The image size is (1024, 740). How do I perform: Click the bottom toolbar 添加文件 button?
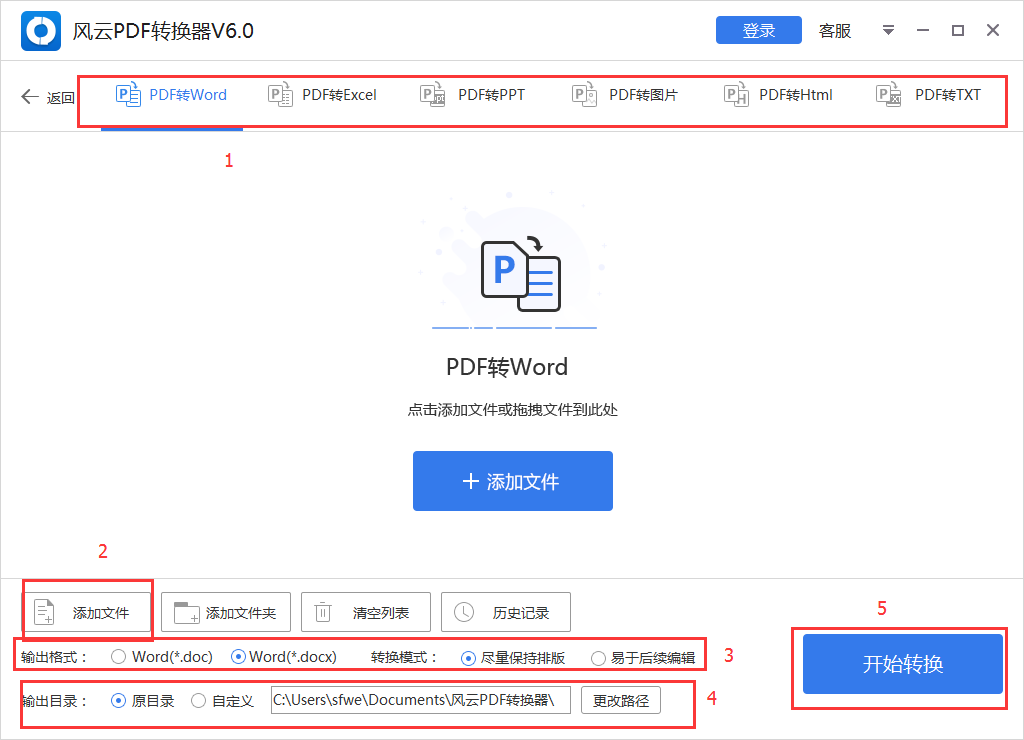click(x=86, y=612)
